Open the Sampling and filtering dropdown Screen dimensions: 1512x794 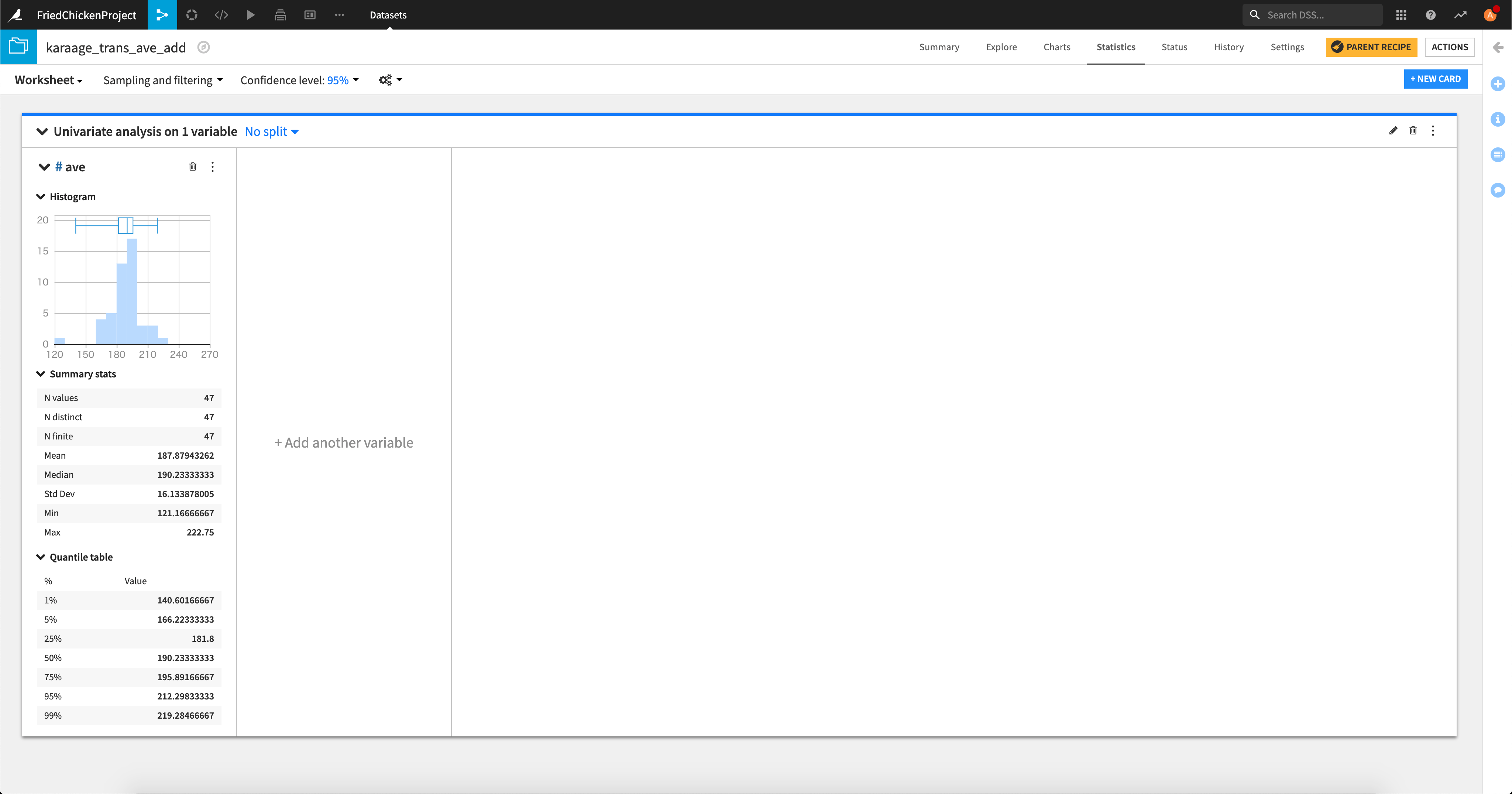[162, 80]
